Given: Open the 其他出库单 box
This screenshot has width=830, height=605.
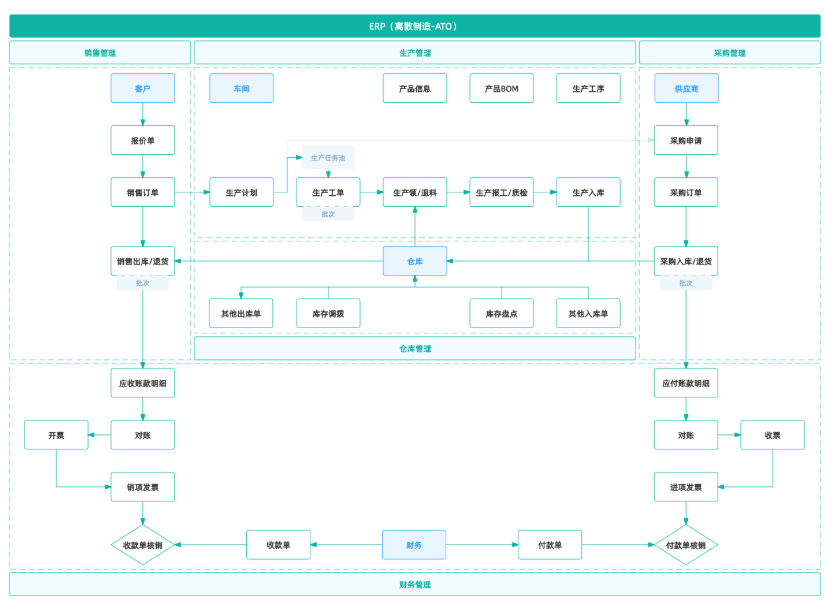Looking at the screenshot, I should tap(241, 313).
